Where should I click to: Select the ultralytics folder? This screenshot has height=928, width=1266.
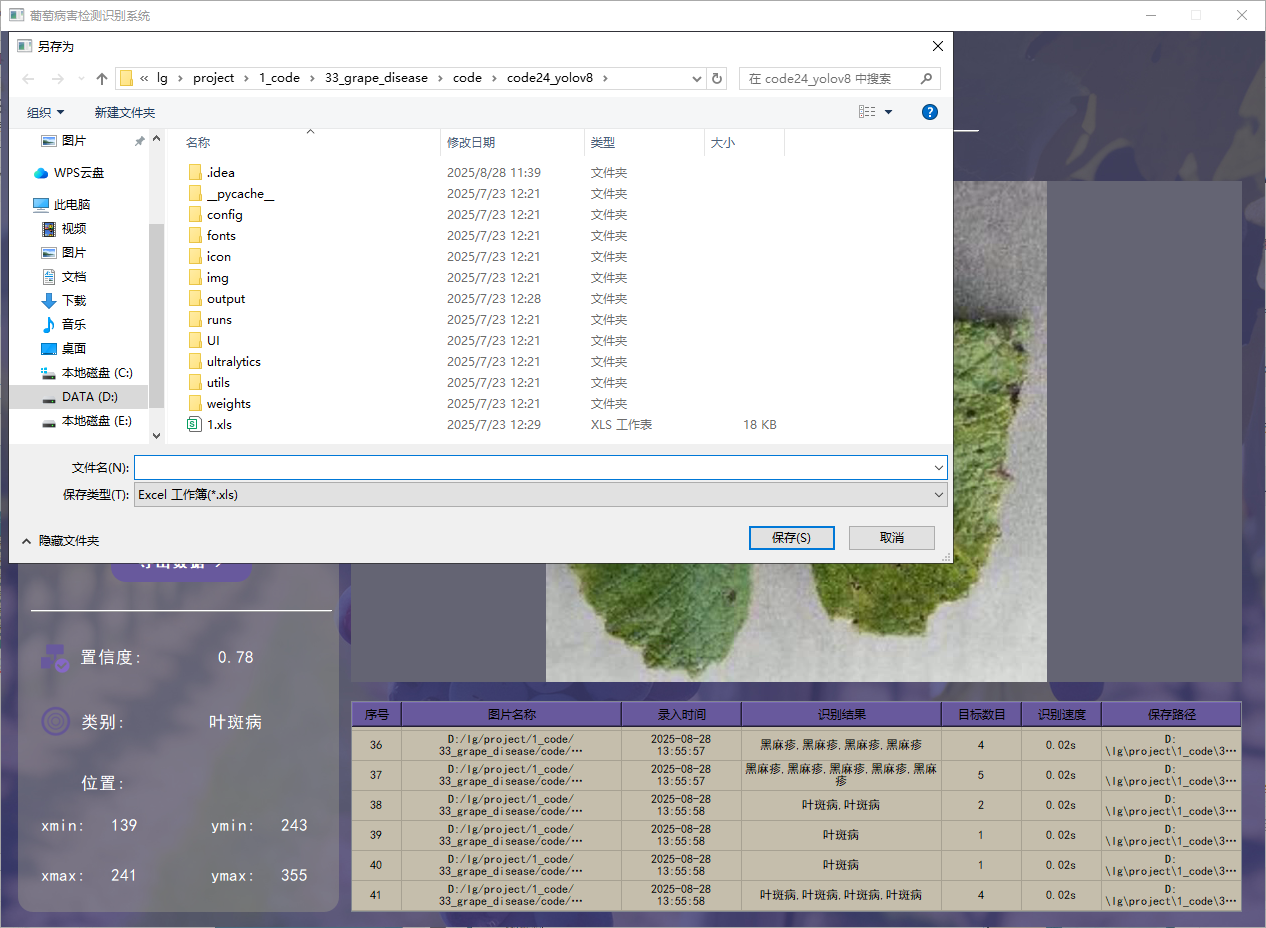pyautogui.click(x=224, y=362)
